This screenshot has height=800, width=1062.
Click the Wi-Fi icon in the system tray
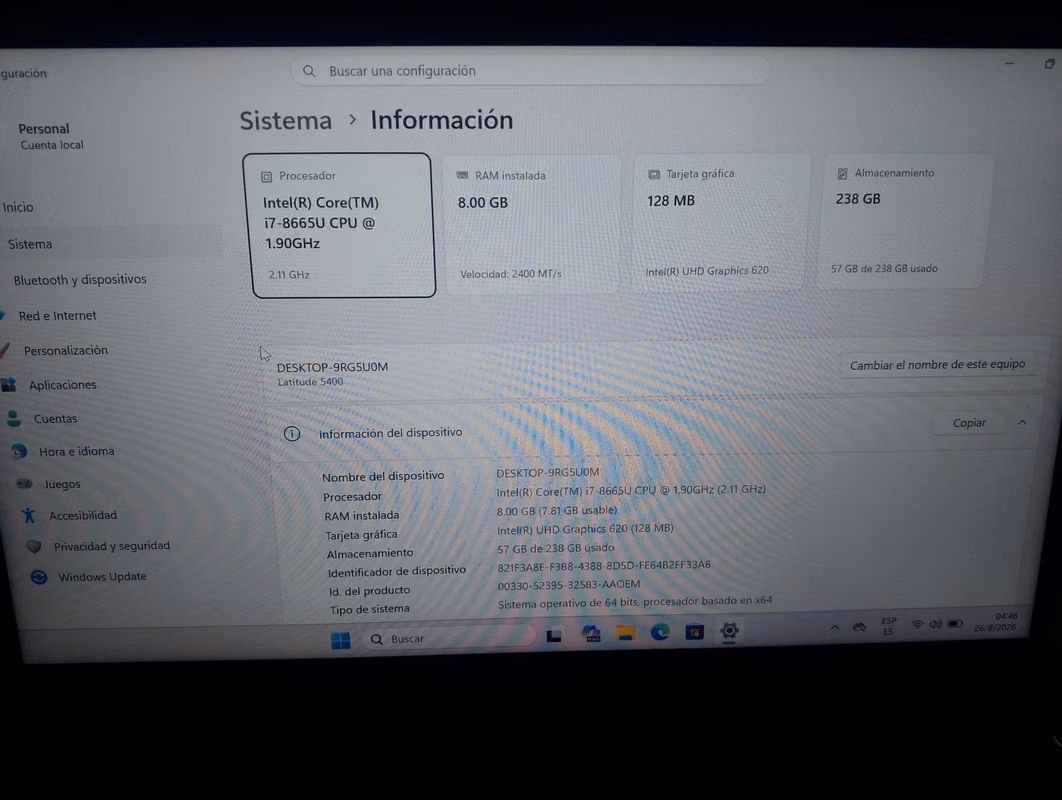pyautogui.click(x=918, y=625)
